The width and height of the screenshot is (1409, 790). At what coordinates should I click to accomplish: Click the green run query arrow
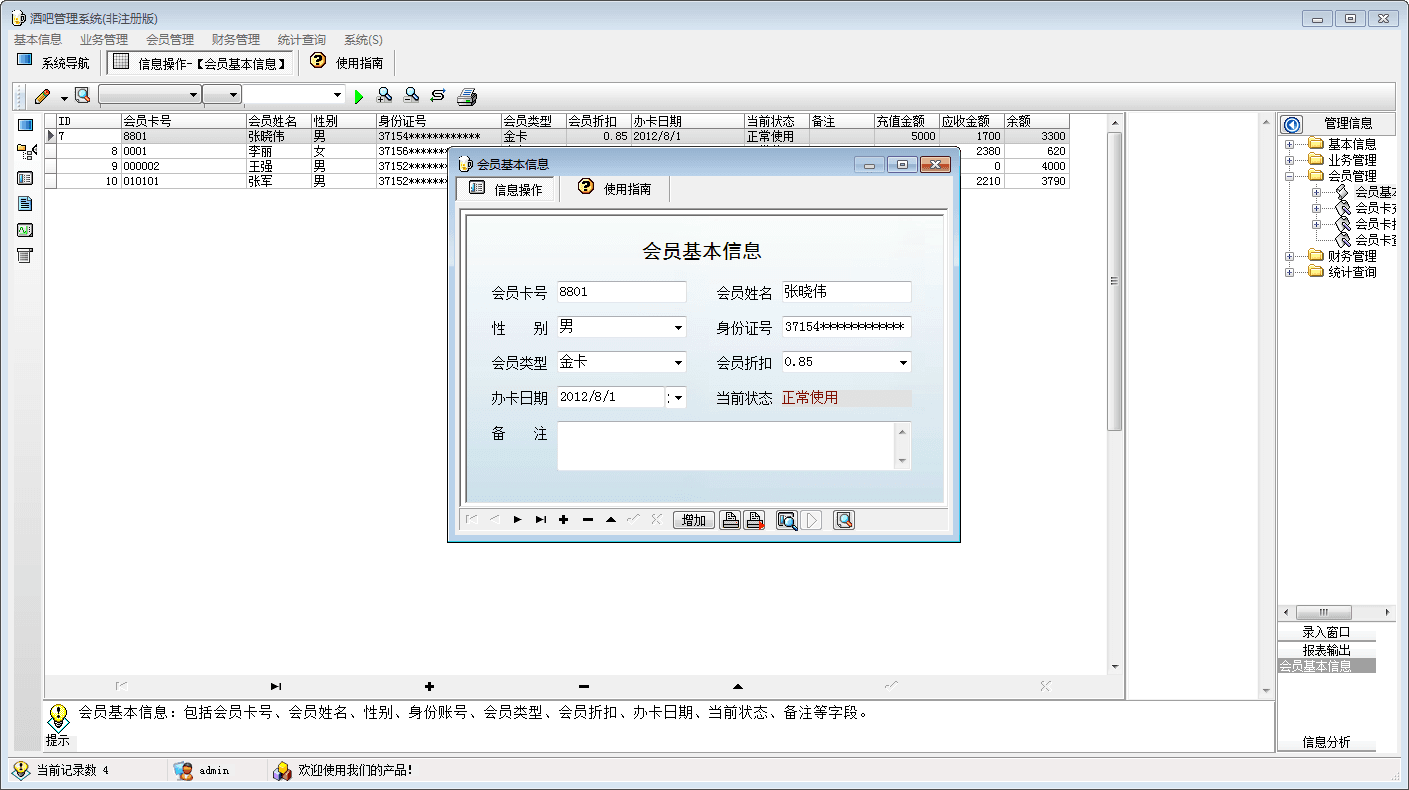coord(360,96)
